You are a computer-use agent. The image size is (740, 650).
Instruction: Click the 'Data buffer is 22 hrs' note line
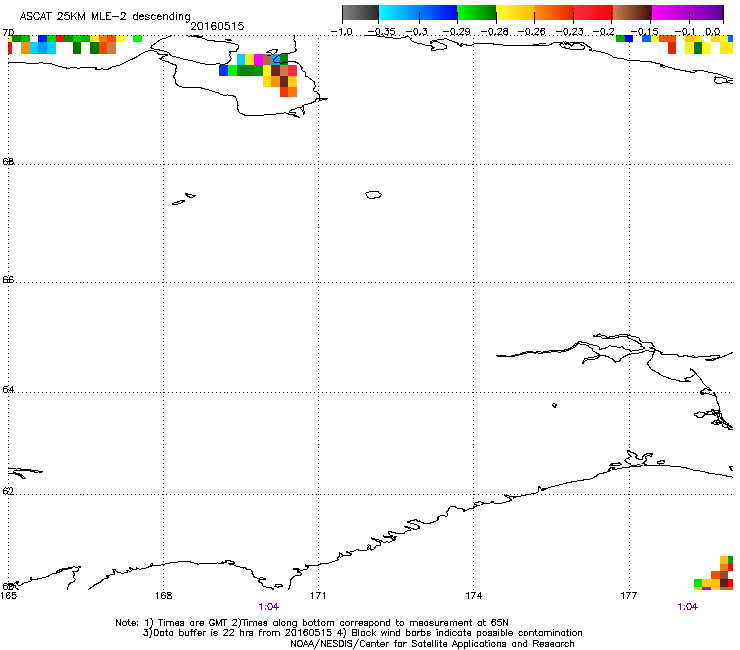click(362, 633)
